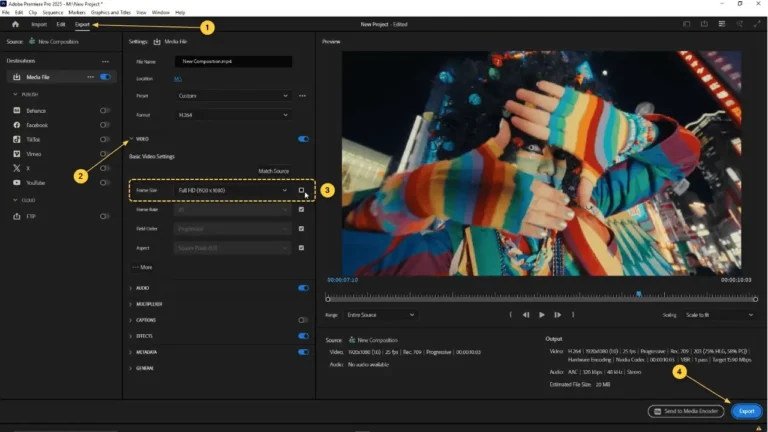
Task: Expand the Metadata section
Action: (131, 352)
